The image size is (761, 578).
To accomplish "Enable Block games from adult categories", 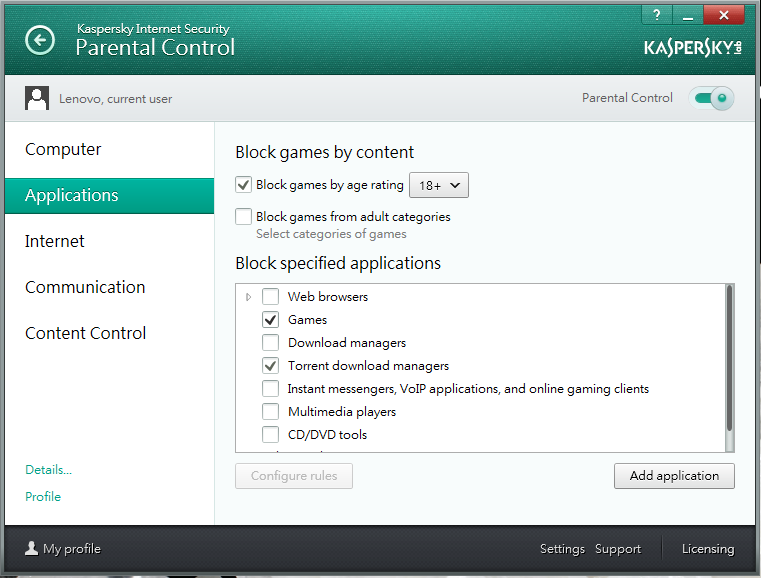I will coord(243,216).
